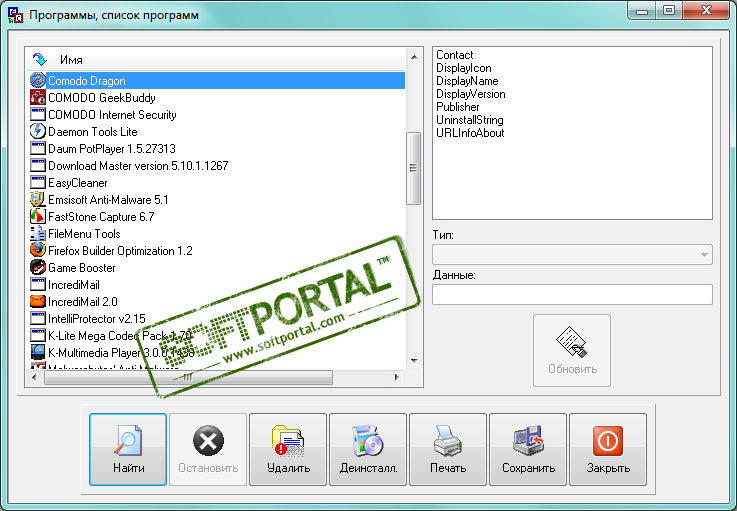Click the IntelliProtector v2.15 icon
Screen dimensions: 737x511
pyautogui.click(x=38, y=318)
